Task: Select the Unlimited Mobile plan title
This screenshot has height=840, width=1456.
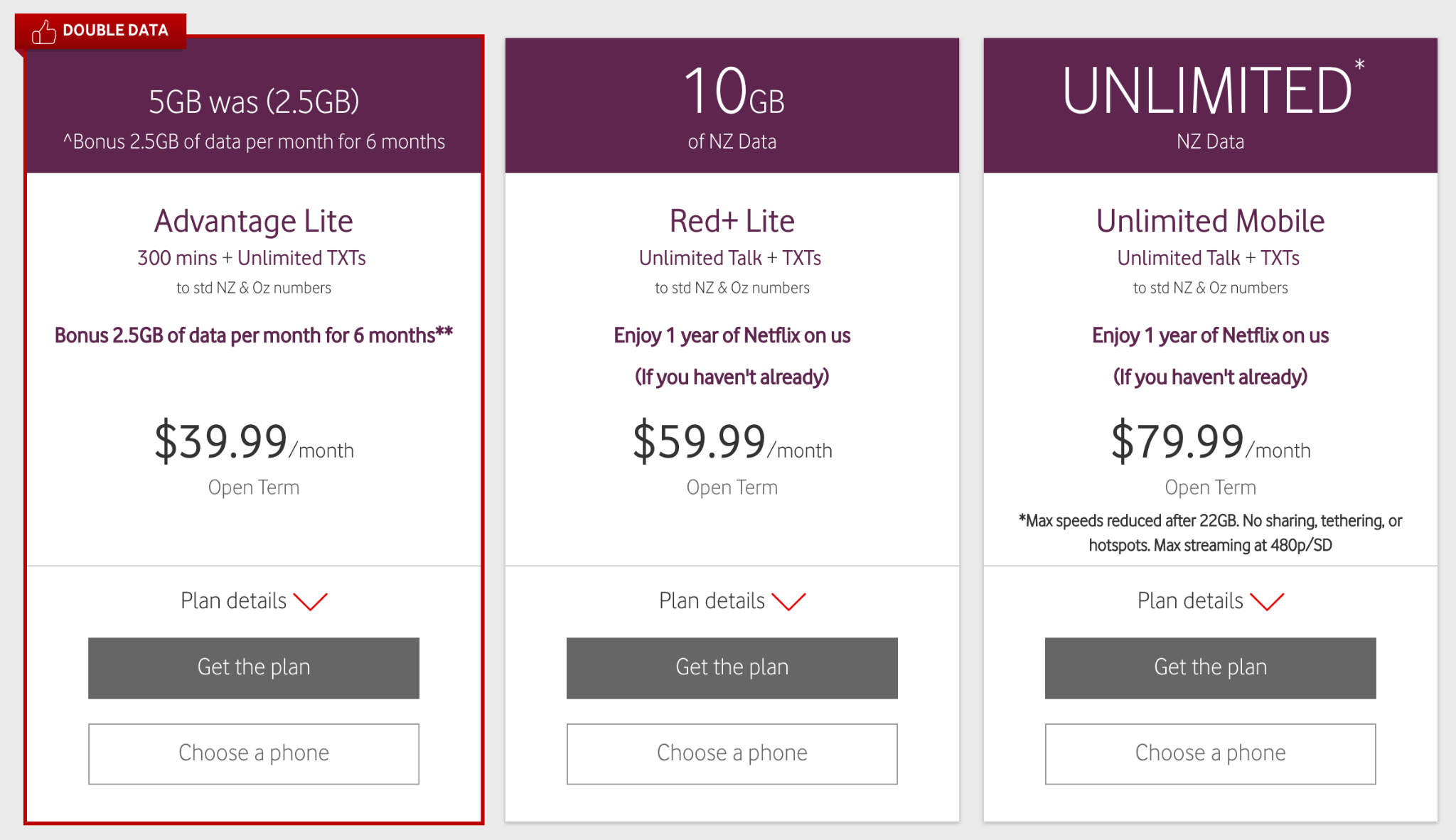Action: pos(1211,221)
